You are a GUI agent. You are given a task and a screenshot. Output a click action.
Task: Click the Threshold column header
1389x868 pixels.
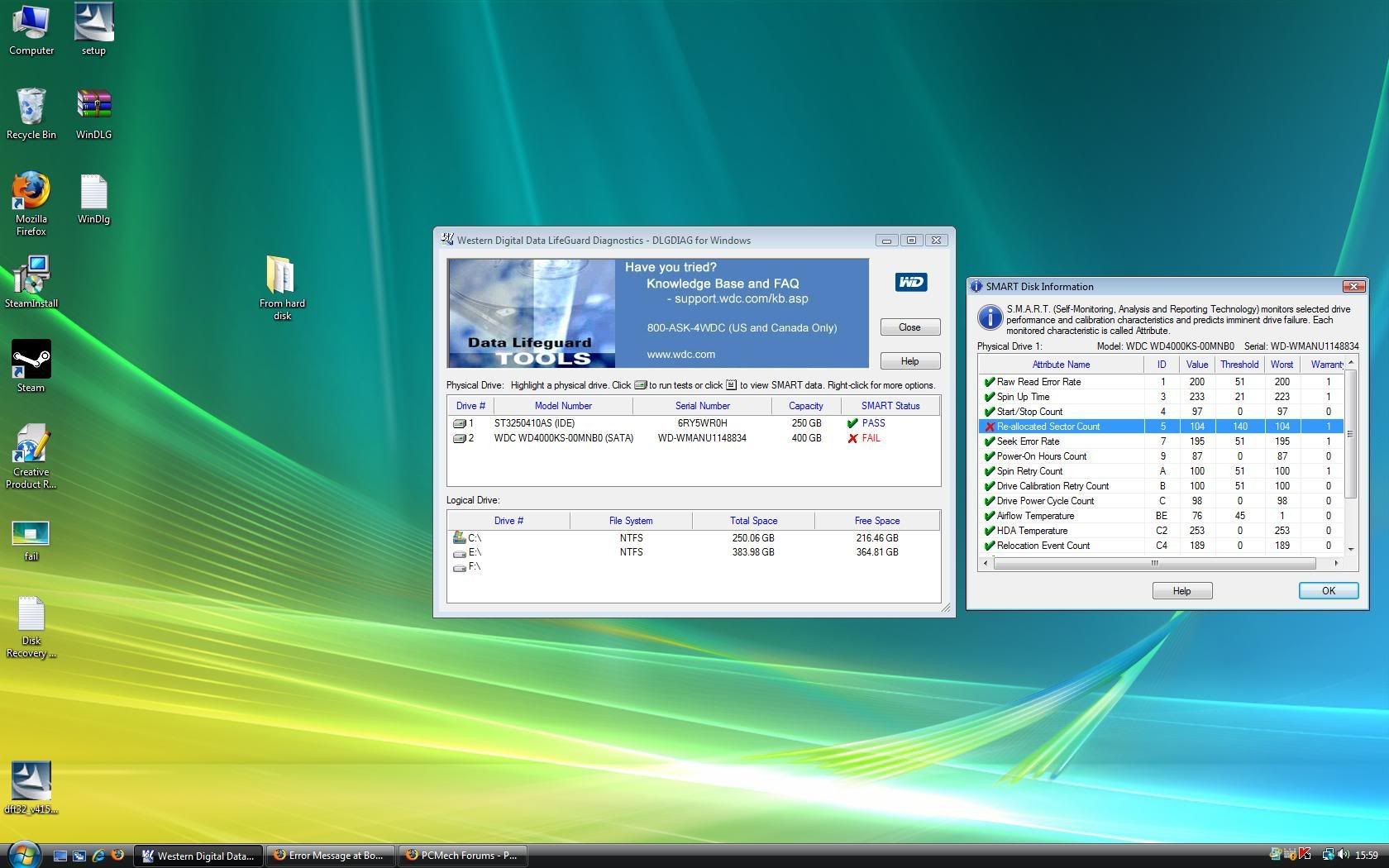click(x=1239, y=365)
